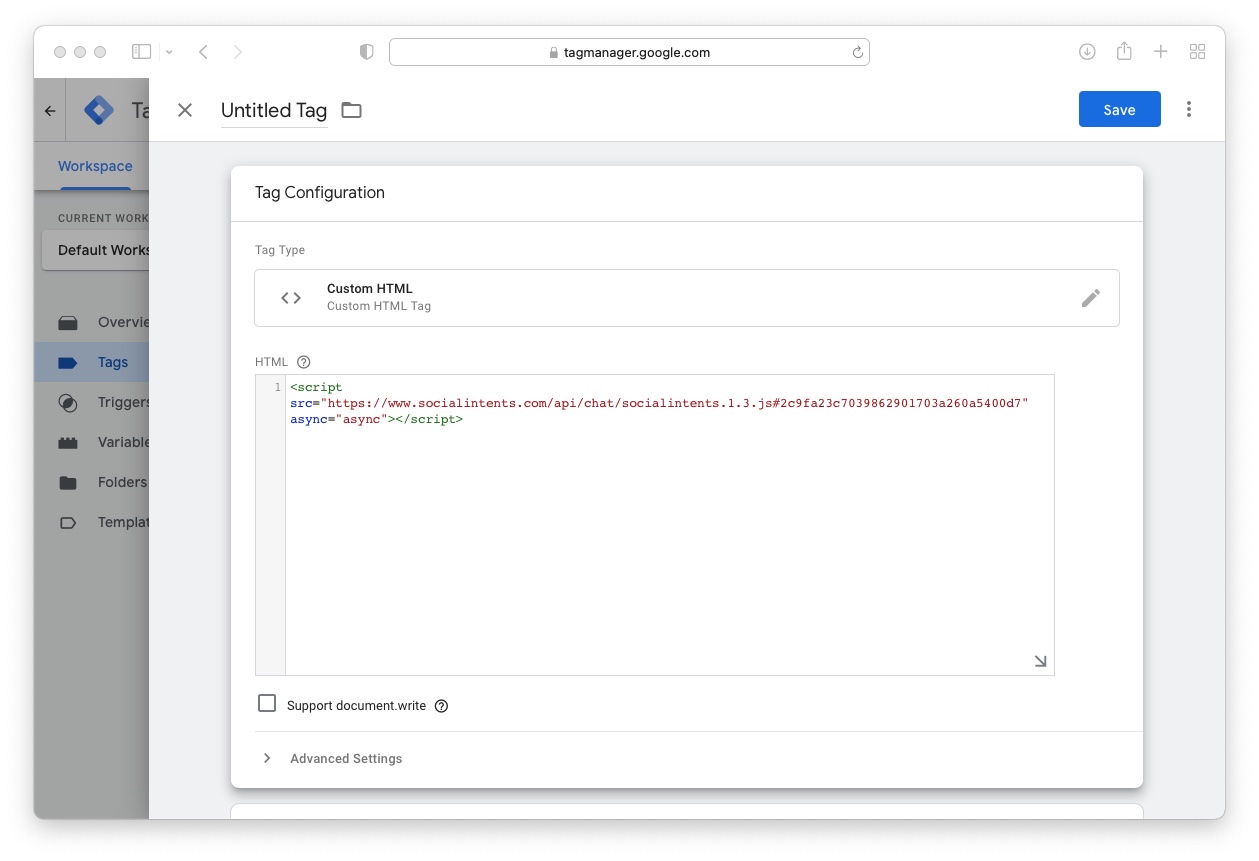1259x861 pixels.
Task: Close the tag editor with the X
Action: click(x=185, y=110)
